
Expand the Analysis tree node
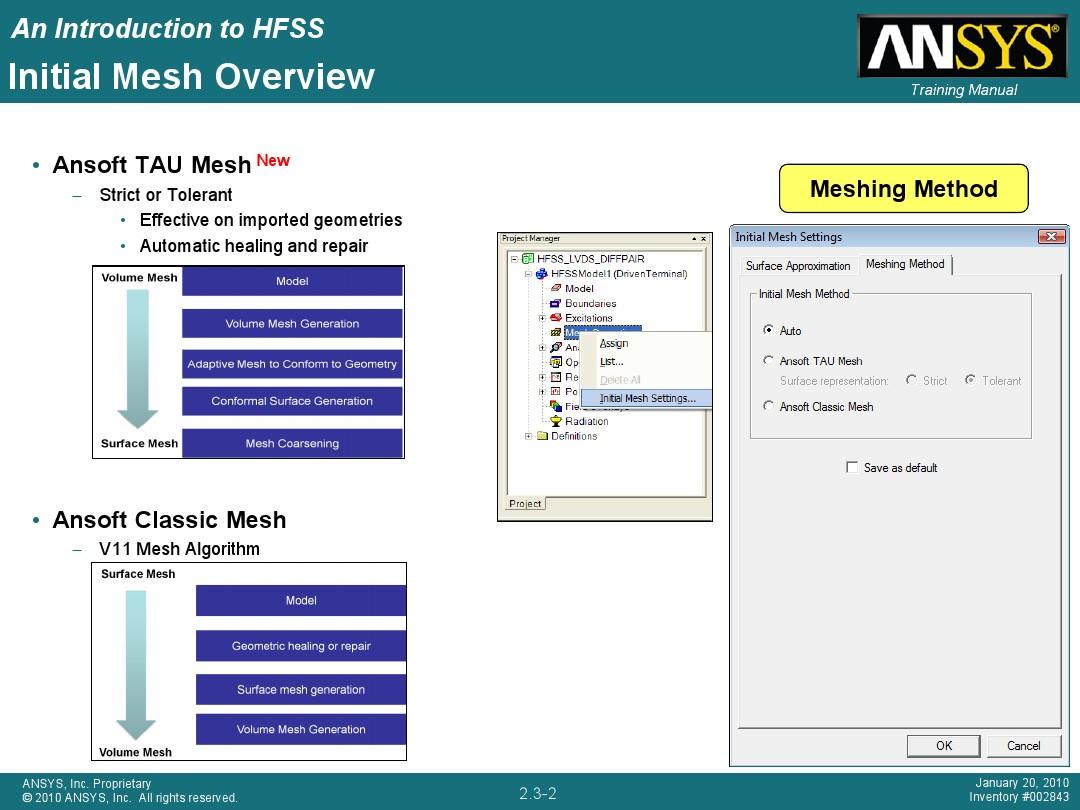point(542,347)
